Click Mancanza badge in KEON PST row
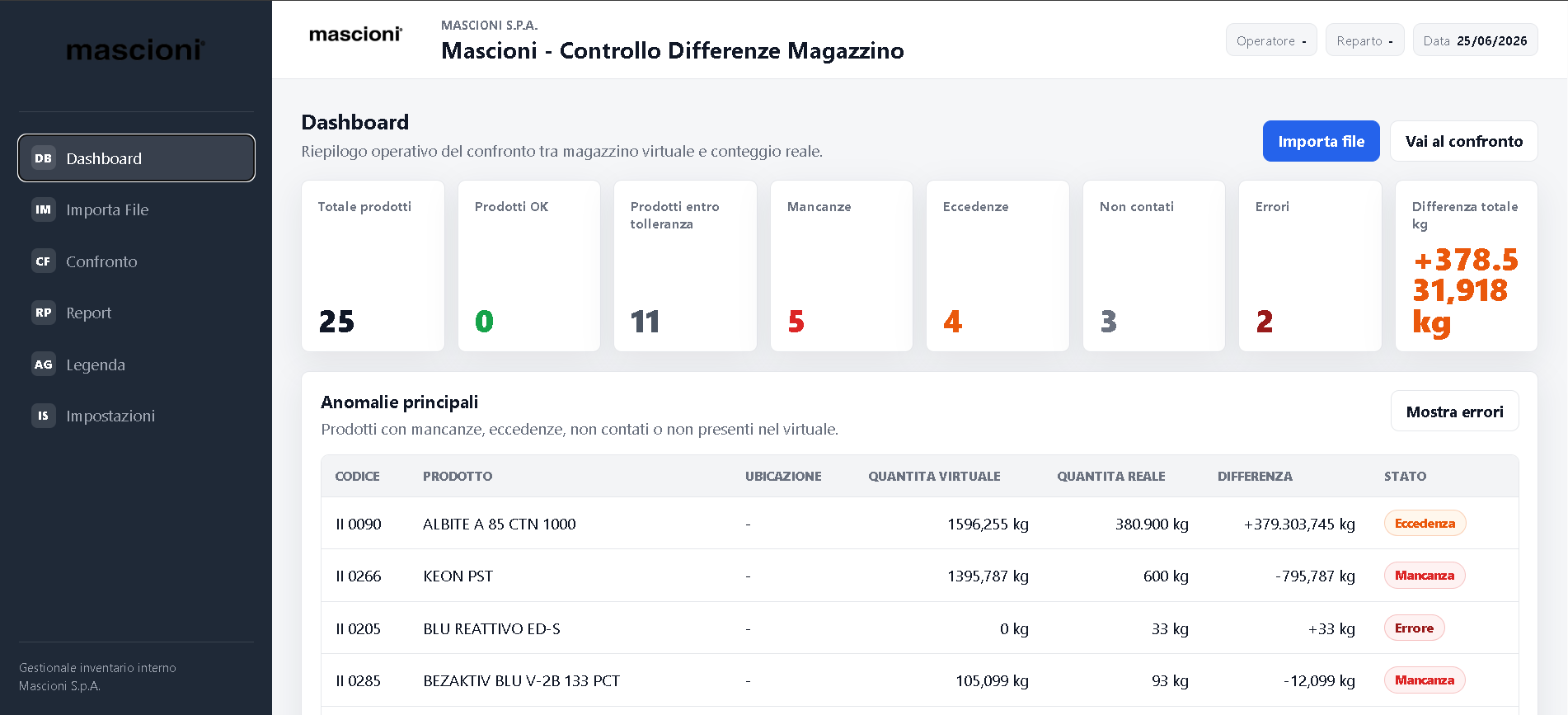1568x715 pixels. (x=1425, y=576)
